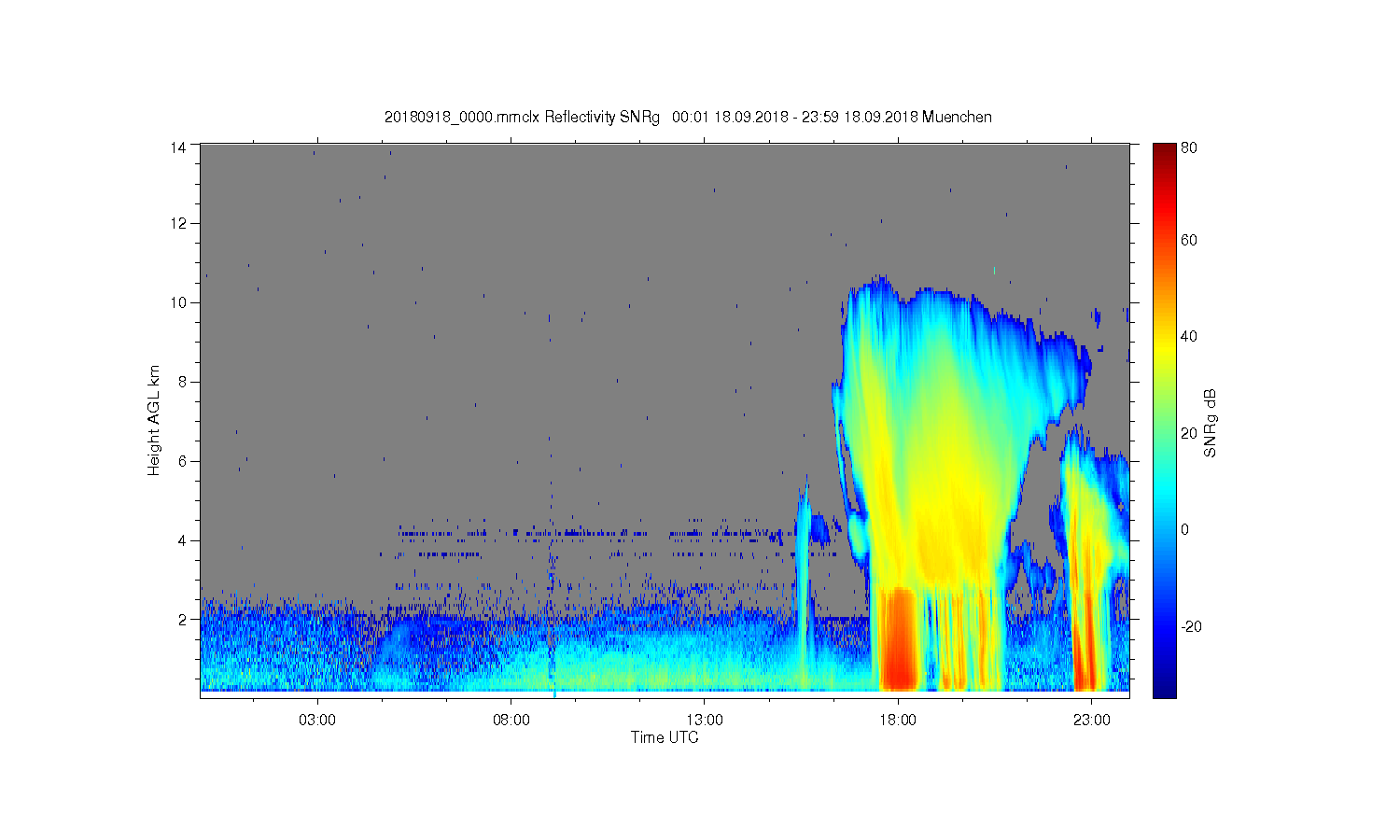Image resolution: width=1400 pixels, height=840 pixels.
Task: Click the height tick label 10
Action: click(179, 302)
